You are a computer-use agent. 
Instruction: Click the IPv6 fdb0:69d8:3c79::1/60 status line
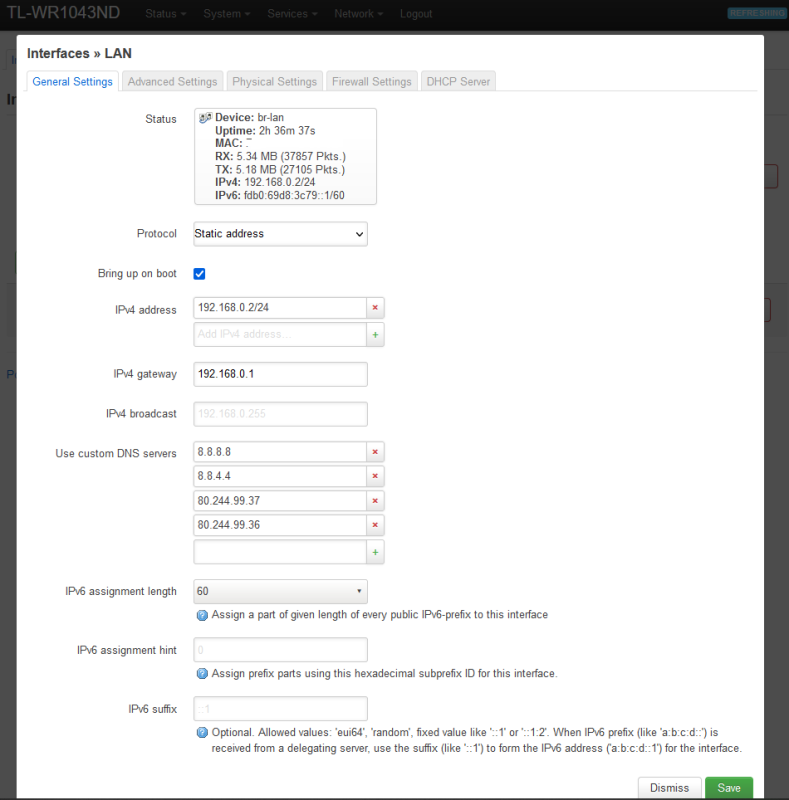point(280,195)
